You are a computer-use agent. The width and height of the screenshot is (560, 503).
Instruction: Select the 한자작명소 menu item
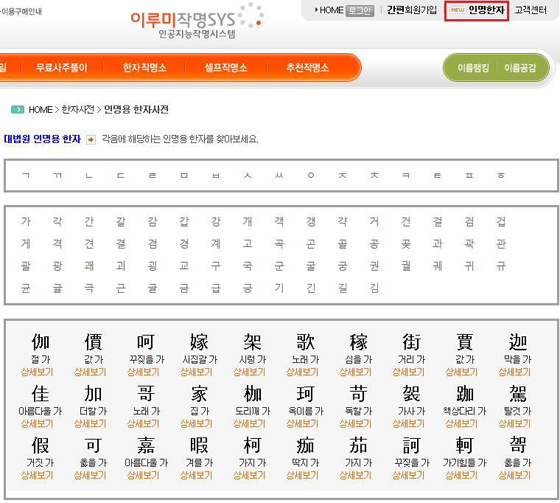coord(145,68)
